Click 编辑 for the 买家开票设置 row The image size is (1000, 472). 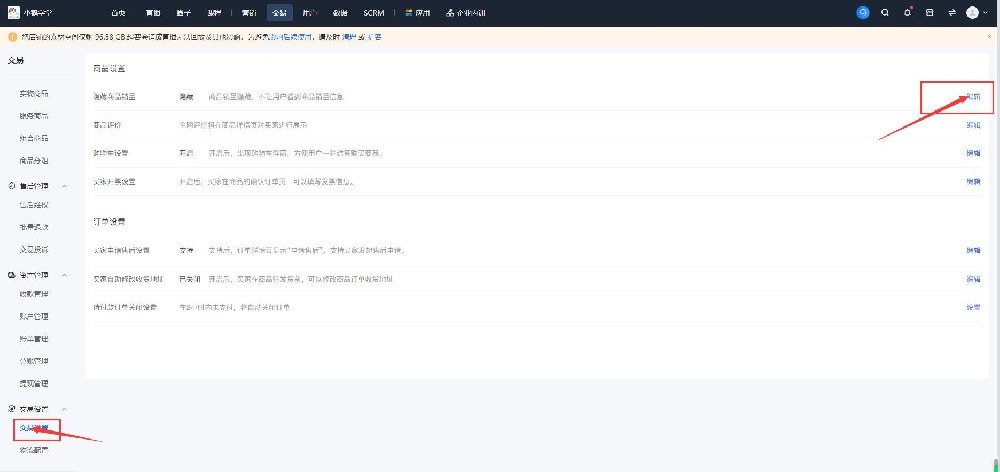[x=973, y=182]
